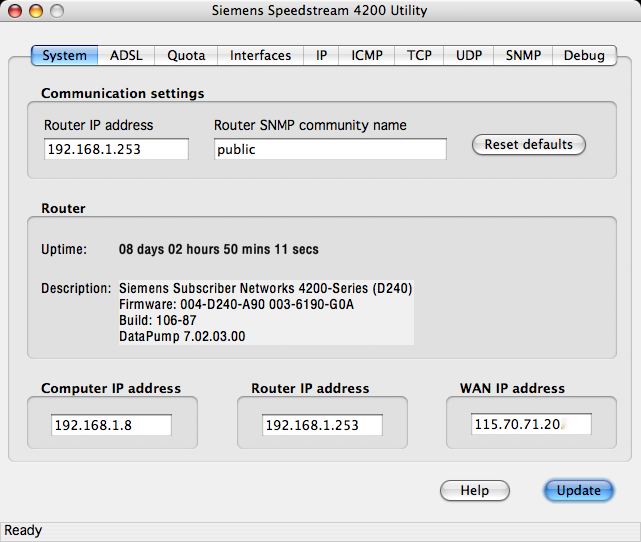Click the Siemens Subscriber Networks 4200-Series description line
Screen dimensions: 641x542
tap(265, 289)
